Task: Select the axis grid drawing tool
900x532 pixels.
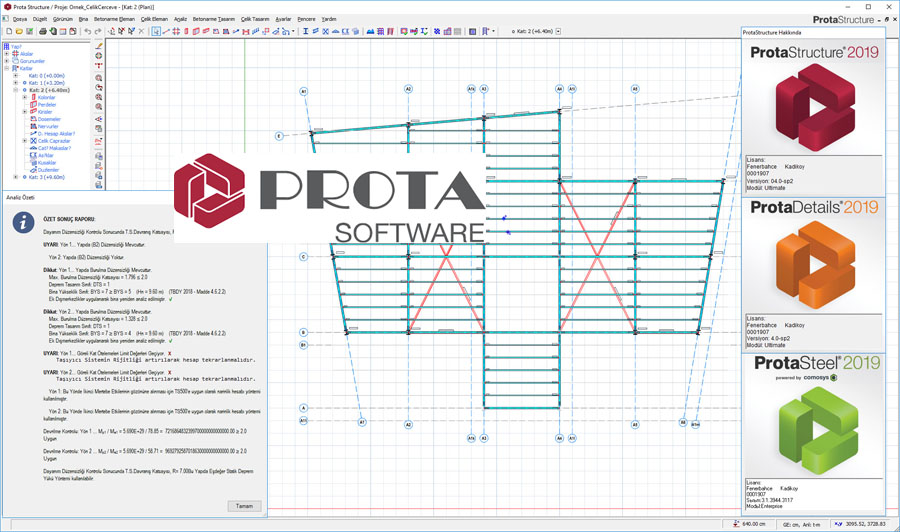Action: click(176, 32)
